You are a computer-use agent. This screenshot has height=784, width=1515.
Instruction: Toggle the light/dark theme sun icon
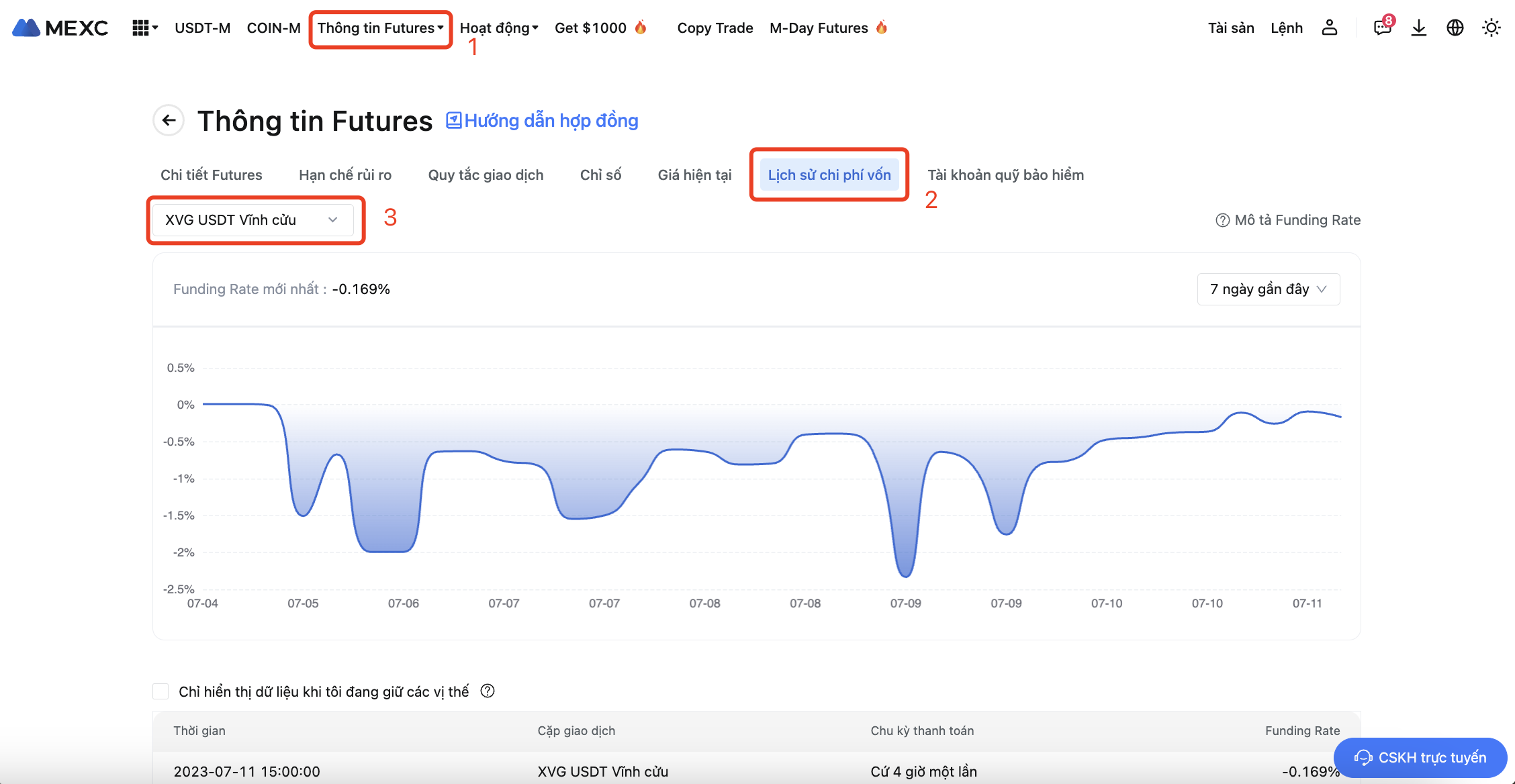[1491, 28]
